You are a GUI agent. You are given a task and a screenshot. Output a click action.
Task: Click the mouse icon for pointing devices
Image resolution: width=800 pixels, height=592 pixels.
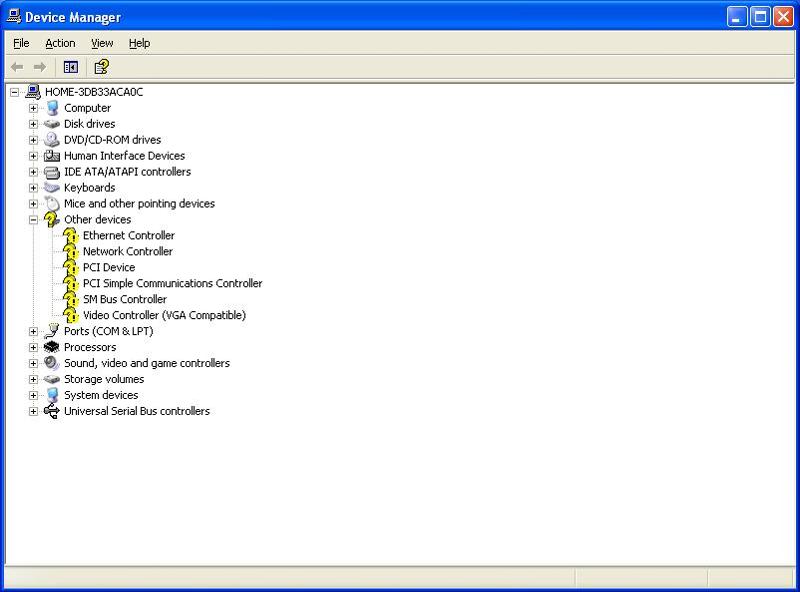52,204
